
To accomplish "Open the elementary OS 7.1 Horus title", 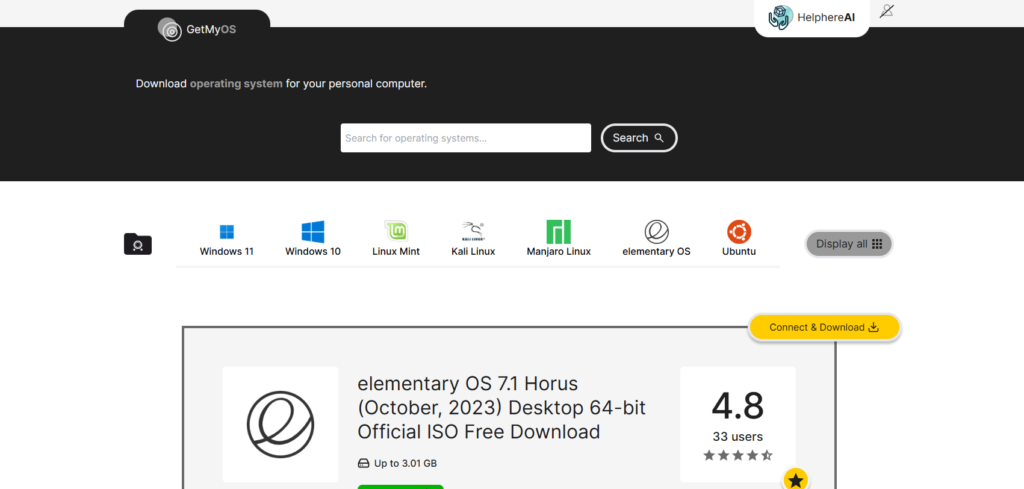I will coord(502,407).
